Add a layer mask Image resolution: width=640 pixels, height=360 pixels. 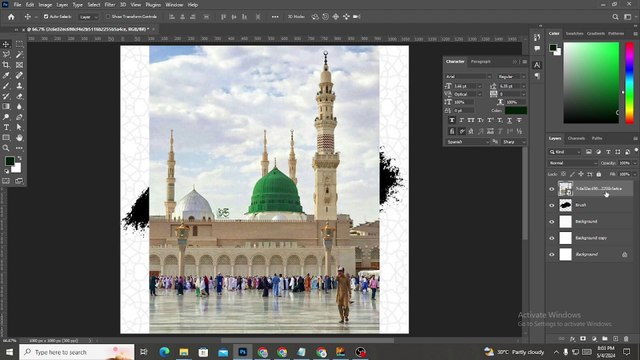(583, 339)
